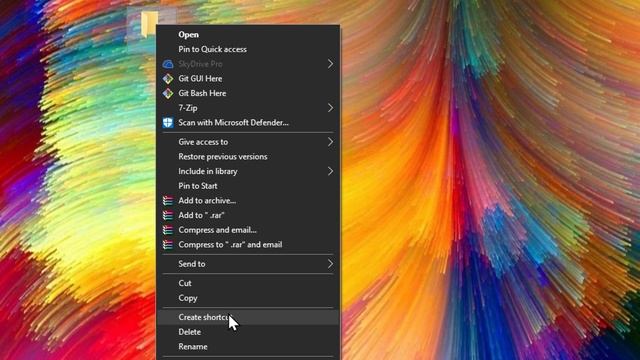Choose Git GUI Here menu entry

[248, 79]
